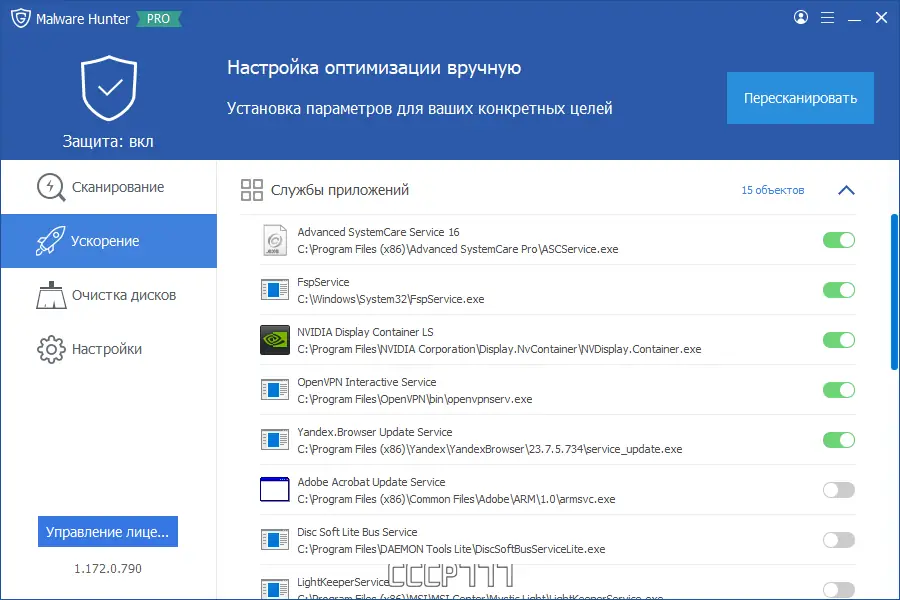Click the Malware Hunter shield logo
The width and height of the screenshot is (900, 600).
click(21, 18)
